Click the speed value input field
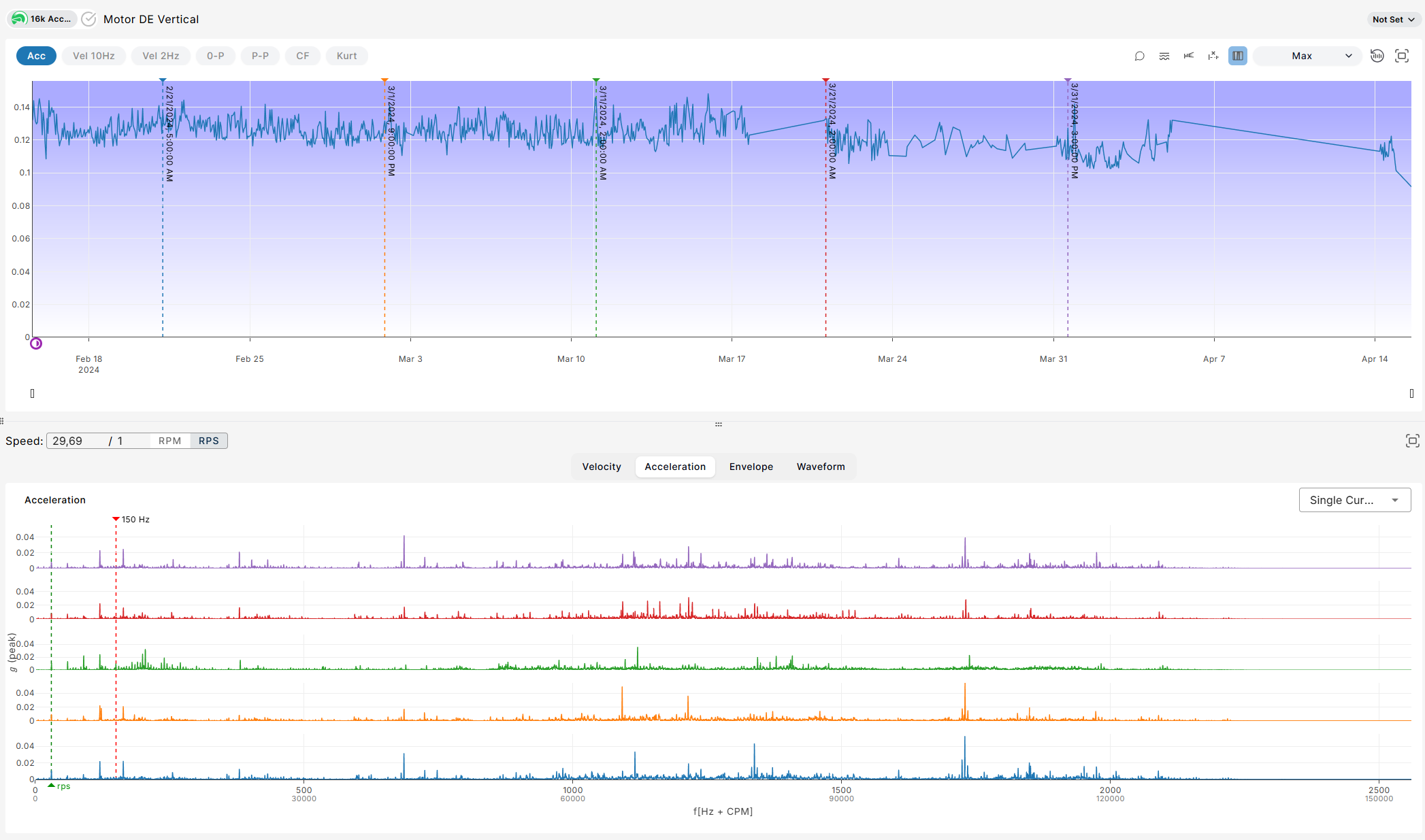This screenshot has height=840, width=1425. point(75,441)
